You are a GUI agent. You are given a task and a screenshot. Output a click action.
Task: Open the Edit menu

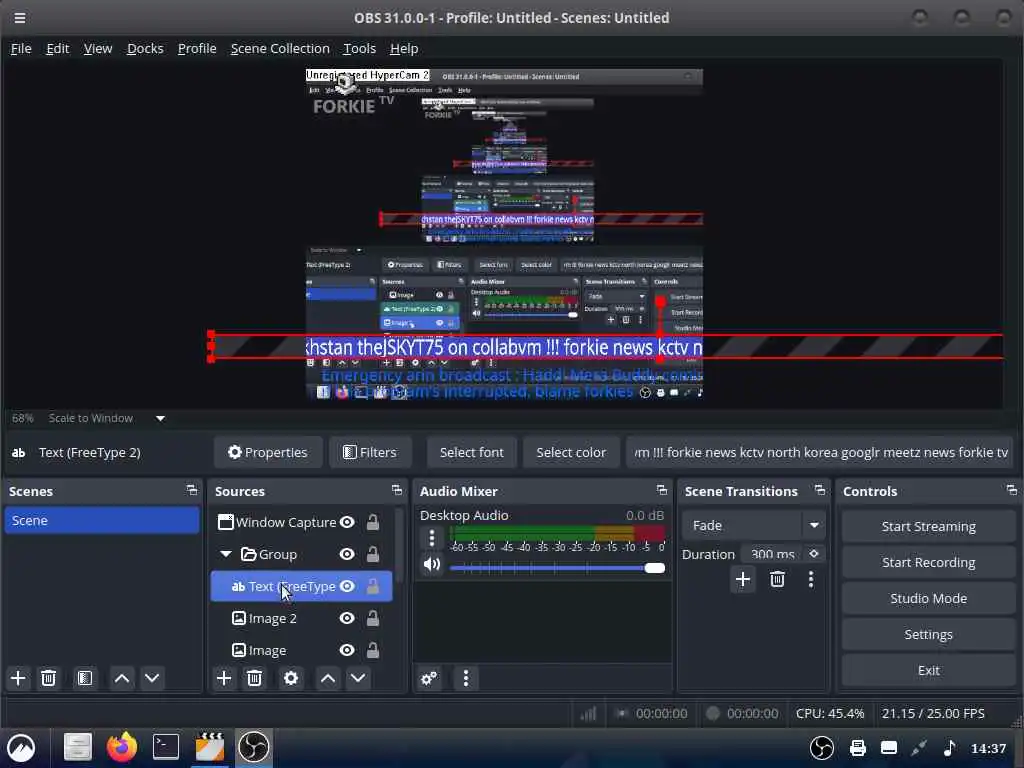pos(57,48)
